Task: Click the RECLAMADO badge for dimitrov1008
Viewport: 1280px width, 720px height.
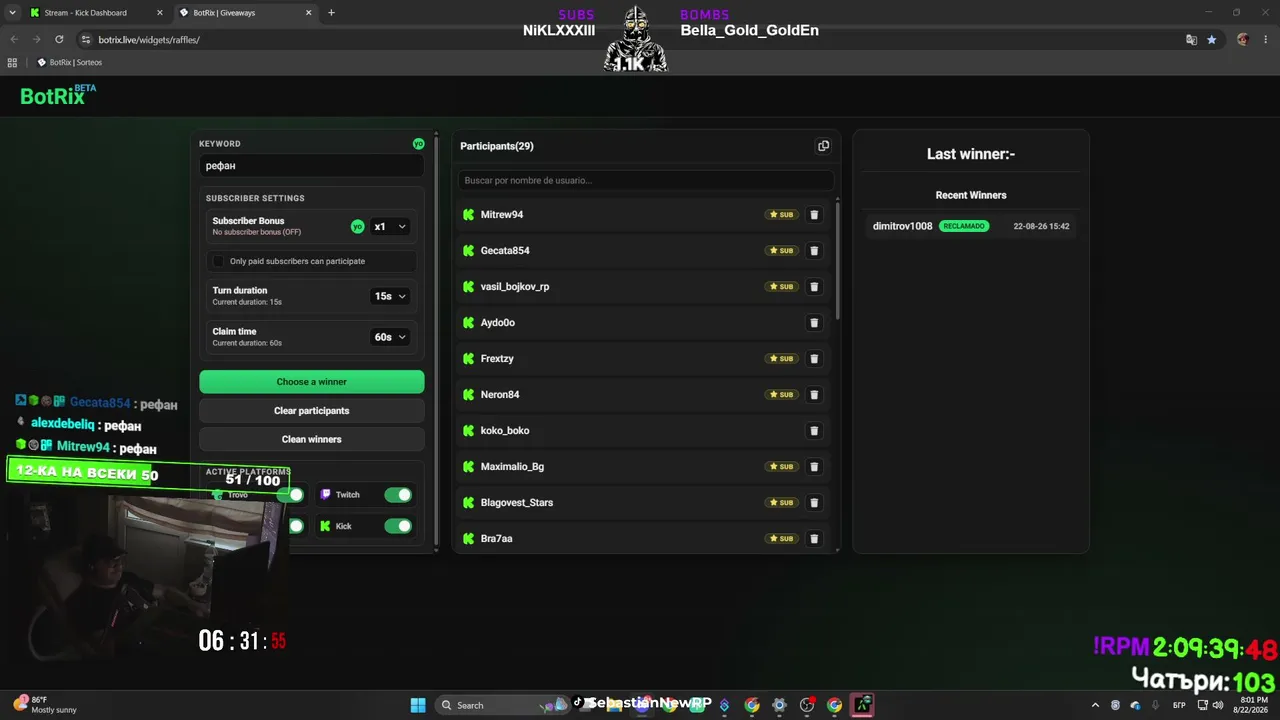Action: 964,226
